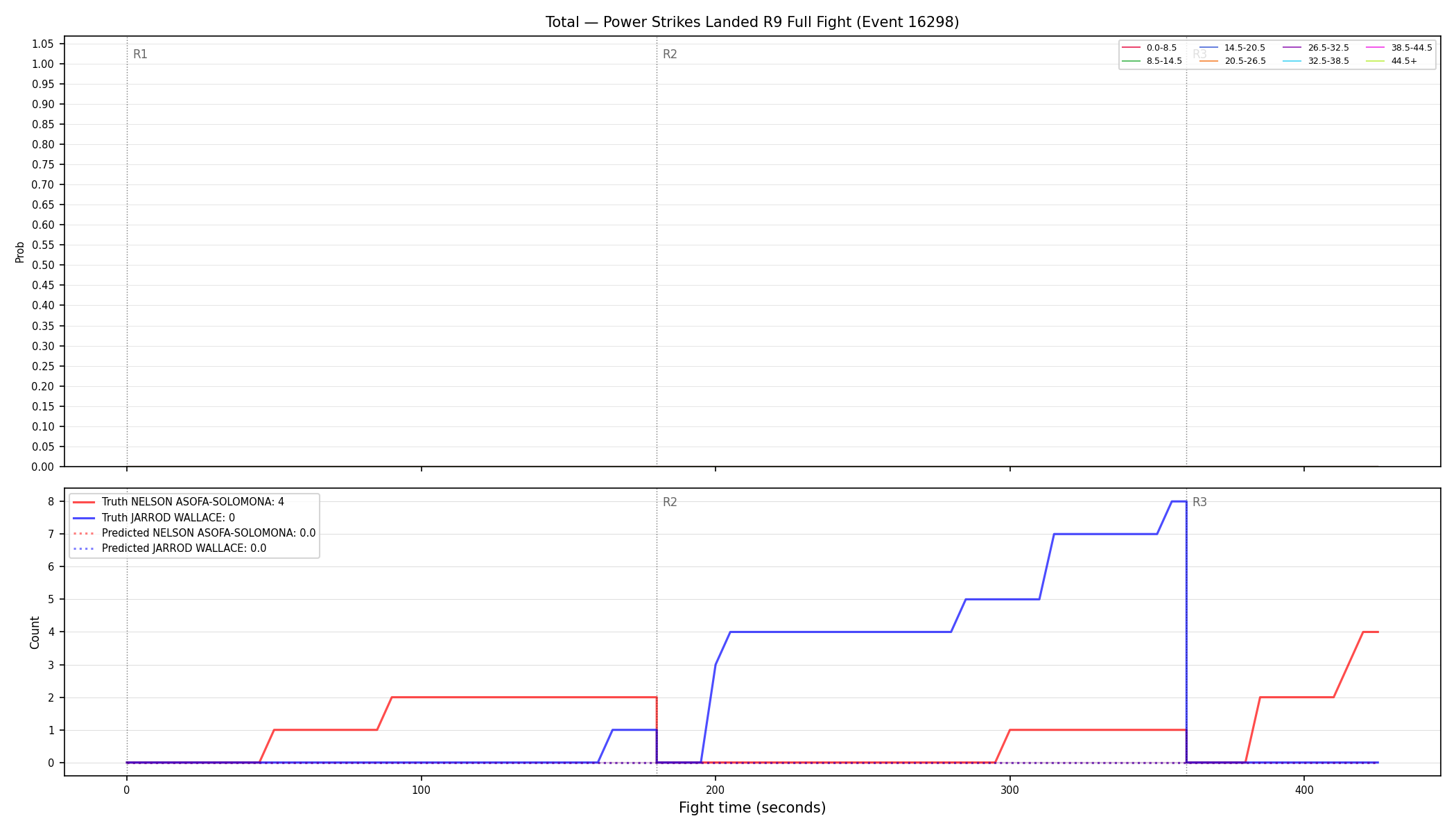Select the 8.5-14.5 legend entry
The width and height of the screenshot is (1456, 832).
pyautogui.click(x=1153, y=61)
